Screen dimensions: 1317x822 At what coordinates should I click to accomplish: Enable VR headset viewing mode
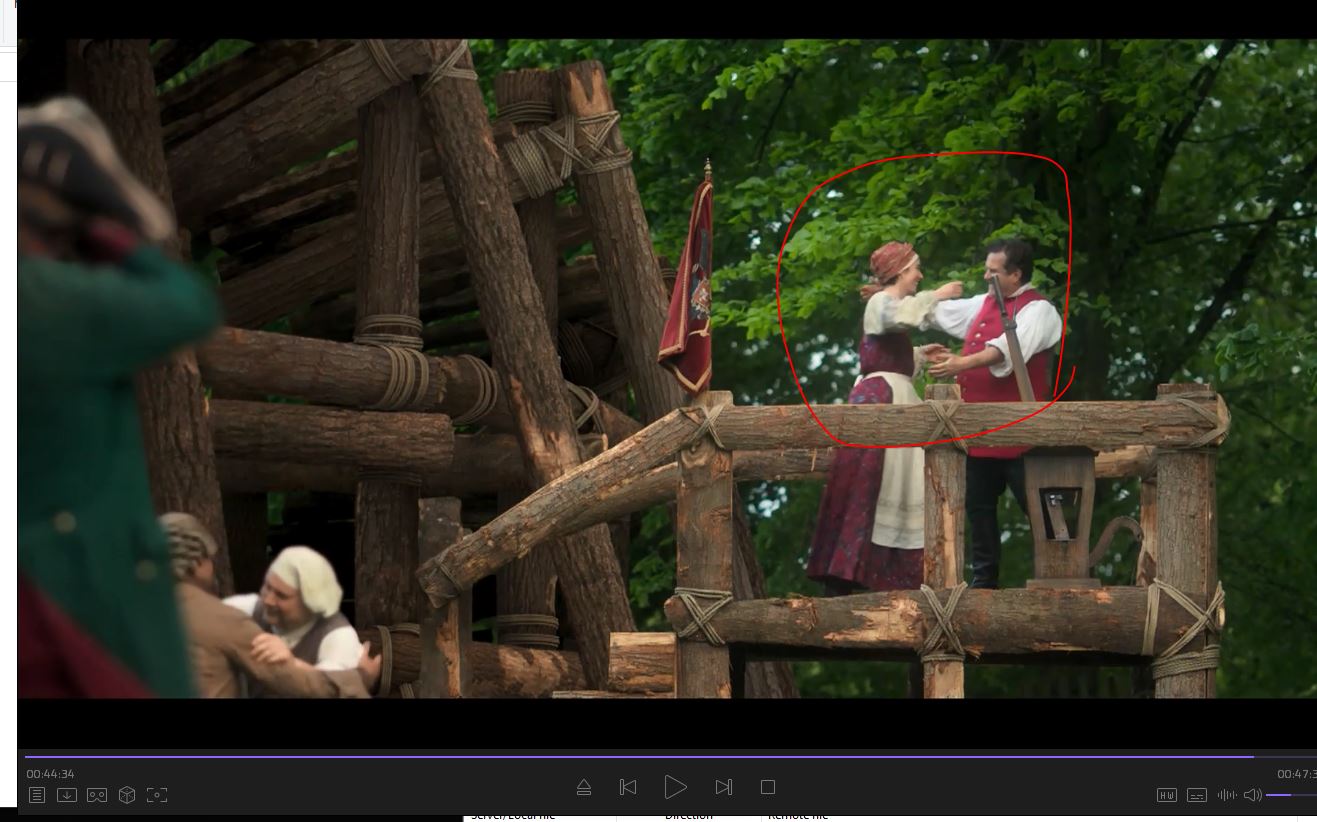[97, 795]
